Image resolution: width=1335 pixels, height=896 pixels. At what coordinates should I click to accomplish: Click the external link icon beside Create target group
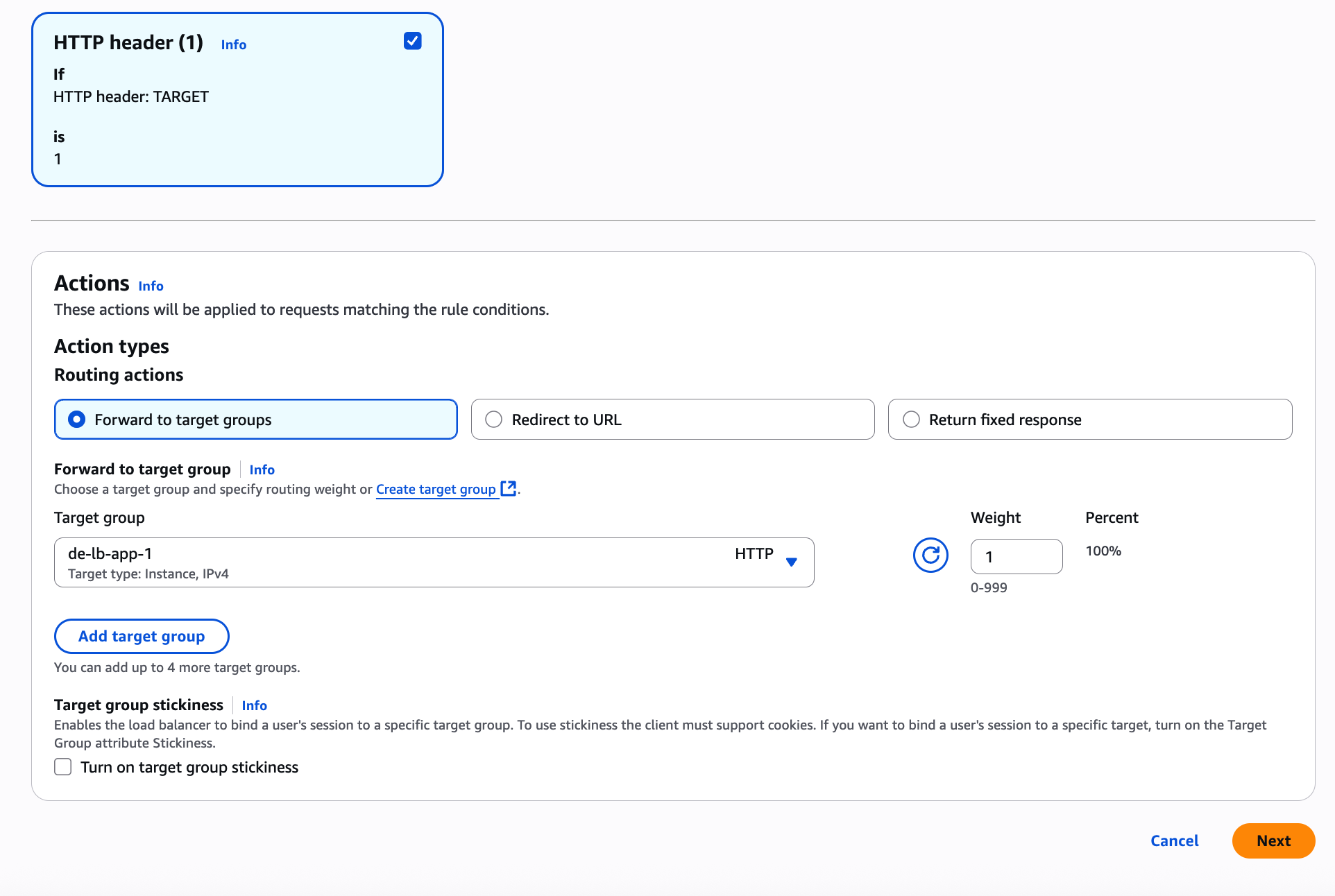point(509,488)
